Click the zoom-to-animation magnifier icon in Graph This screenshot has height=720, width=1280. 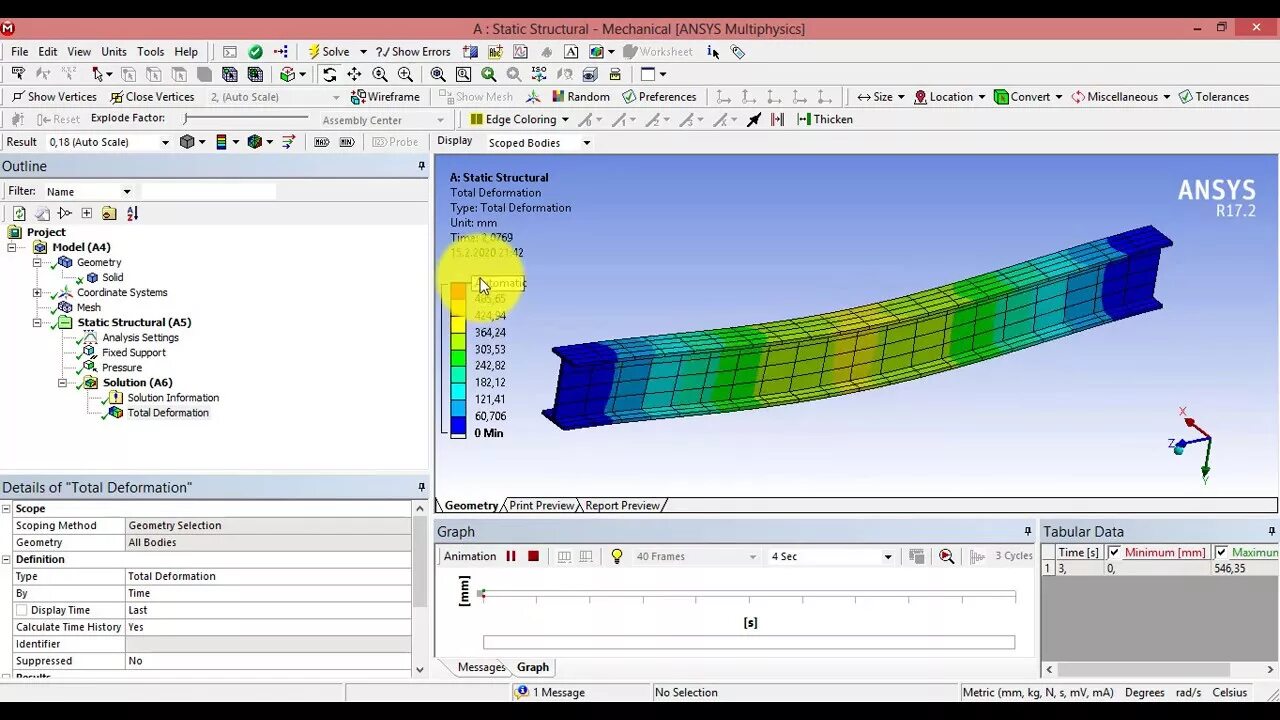(946, 557)
